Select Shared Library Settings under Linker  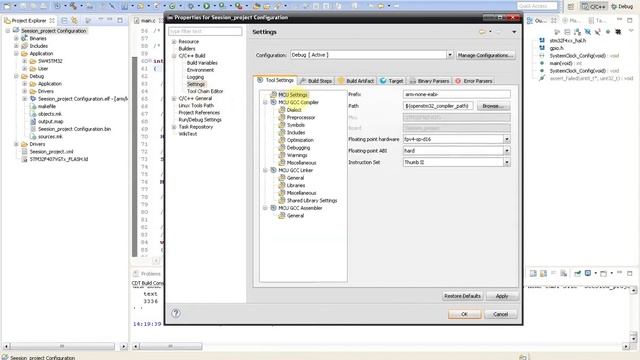[x=312, y=200]
